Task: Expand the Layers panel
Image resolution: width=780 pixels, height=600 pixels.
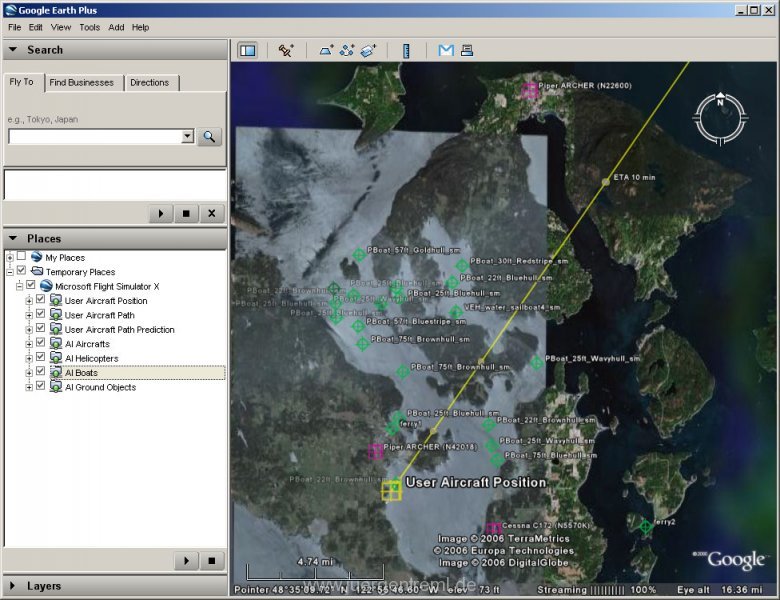Action: tap(13, 586)
